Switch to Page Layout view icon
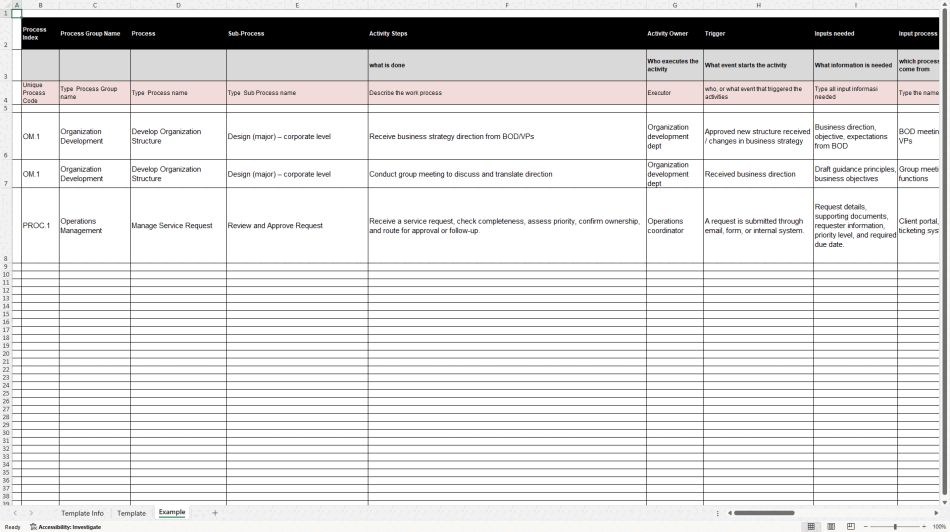The width and height of the screenshot is (950, 532). point(831,527)
